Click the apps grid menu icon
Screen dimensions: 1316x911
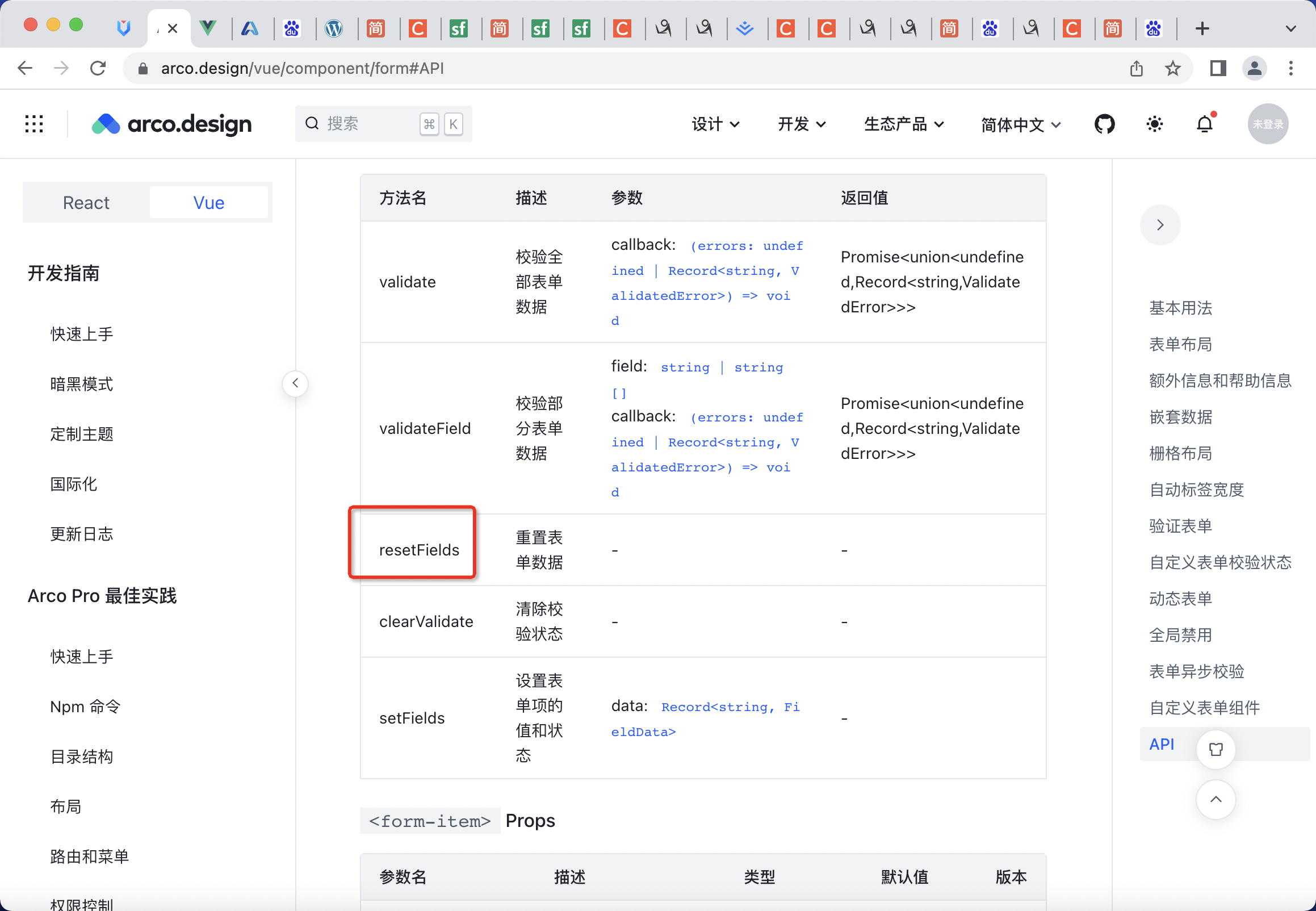coord(34,124)
